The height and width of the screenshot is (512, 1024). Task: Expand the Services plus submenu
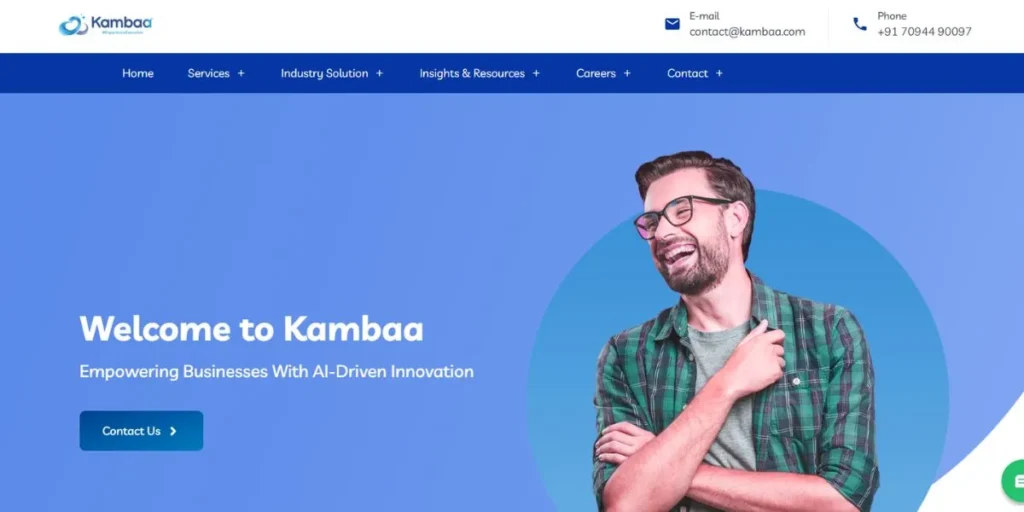click(241, 73)
